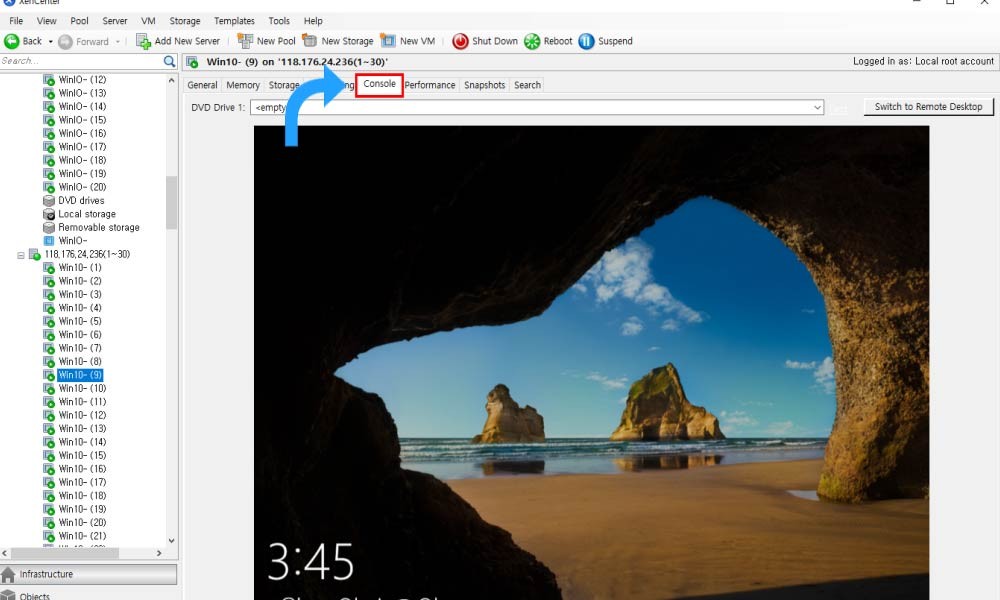The image size is (1000, 600).
Task: Click the template icon beside WinIO-
Action: coord(49,241)
